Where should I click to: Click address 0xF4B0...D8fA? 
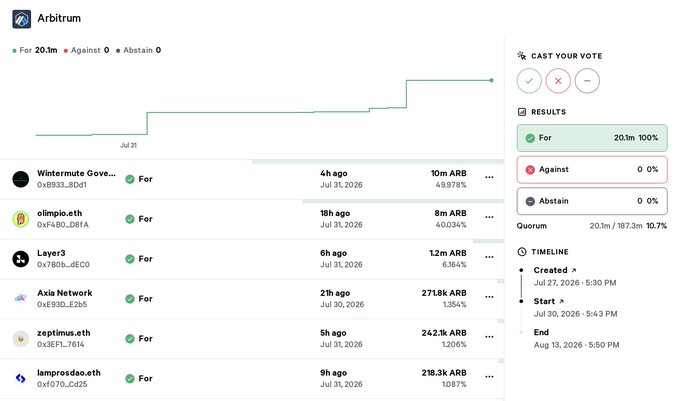click(63, 225)
